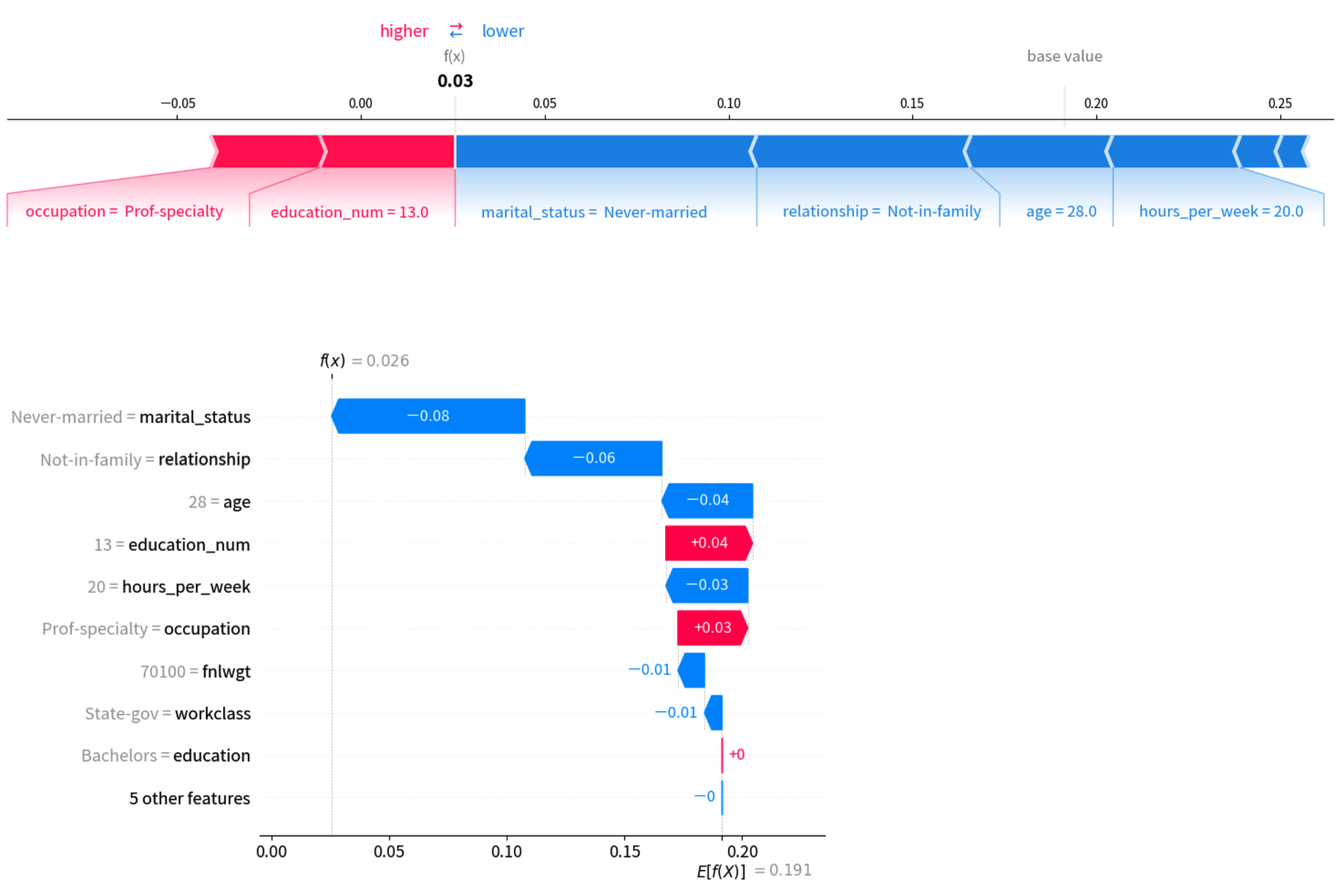Viewport: 1344px width, 896px height.
Task: Pick the "age = 28.0" force plot label
Action: click(x=1060, y=211)
